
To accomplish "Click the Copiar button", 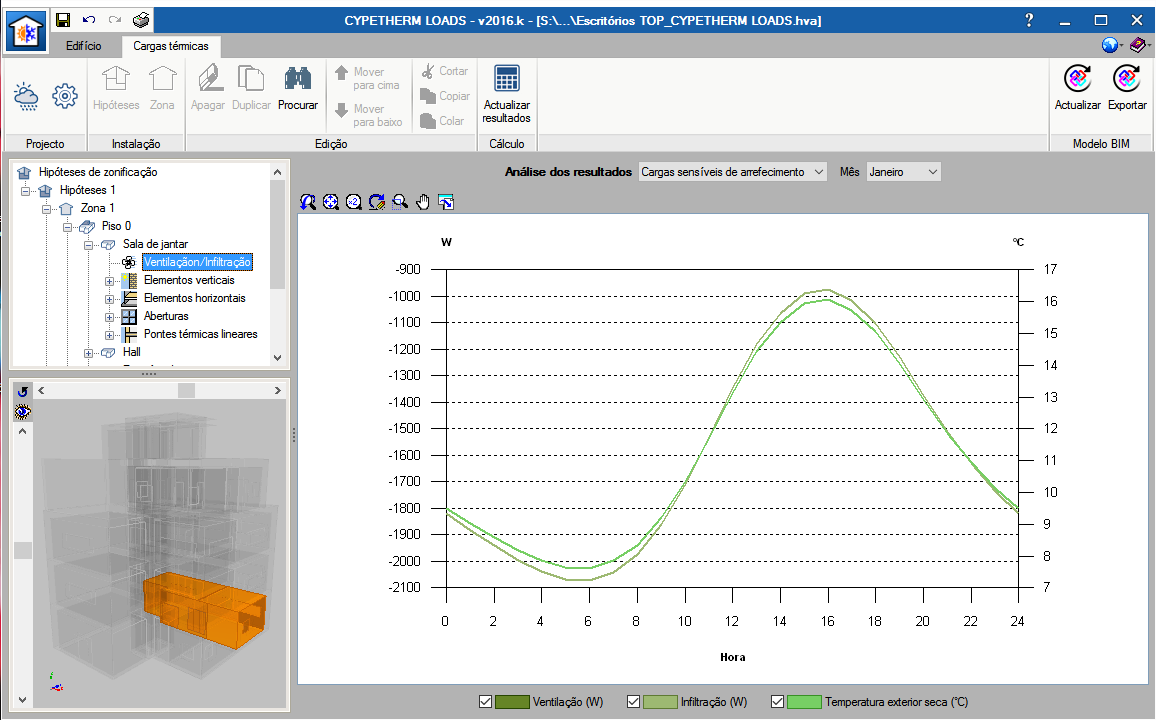I will 445,96.
